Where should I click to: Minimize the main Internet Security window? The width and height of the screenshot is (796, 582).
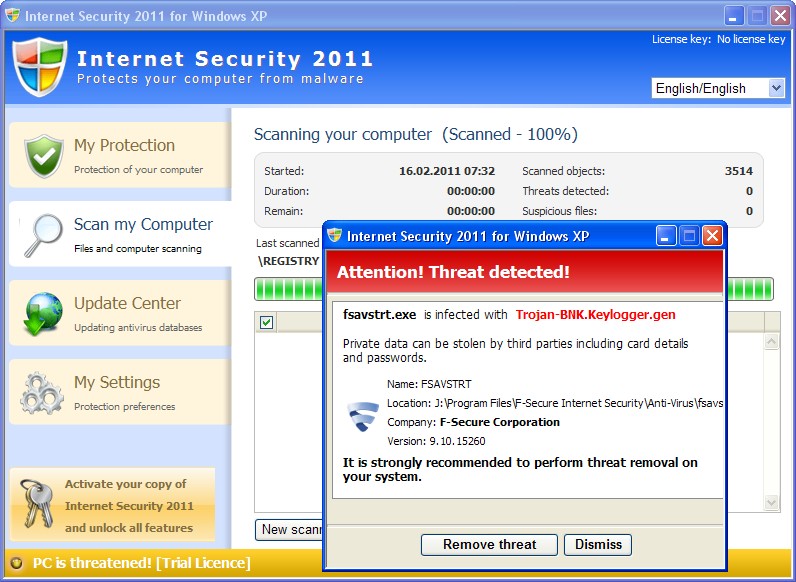pyautogui.click(x=733, y=16)
